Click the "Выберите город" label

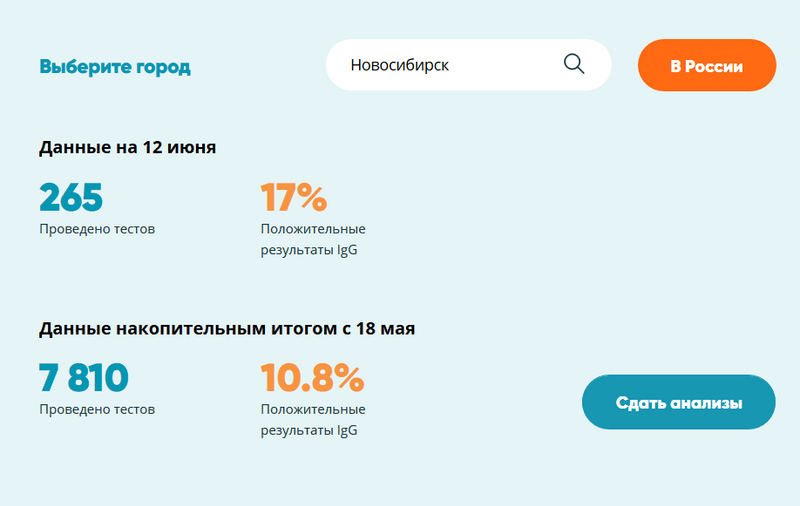pyautogui.click(x=115, y=67)
